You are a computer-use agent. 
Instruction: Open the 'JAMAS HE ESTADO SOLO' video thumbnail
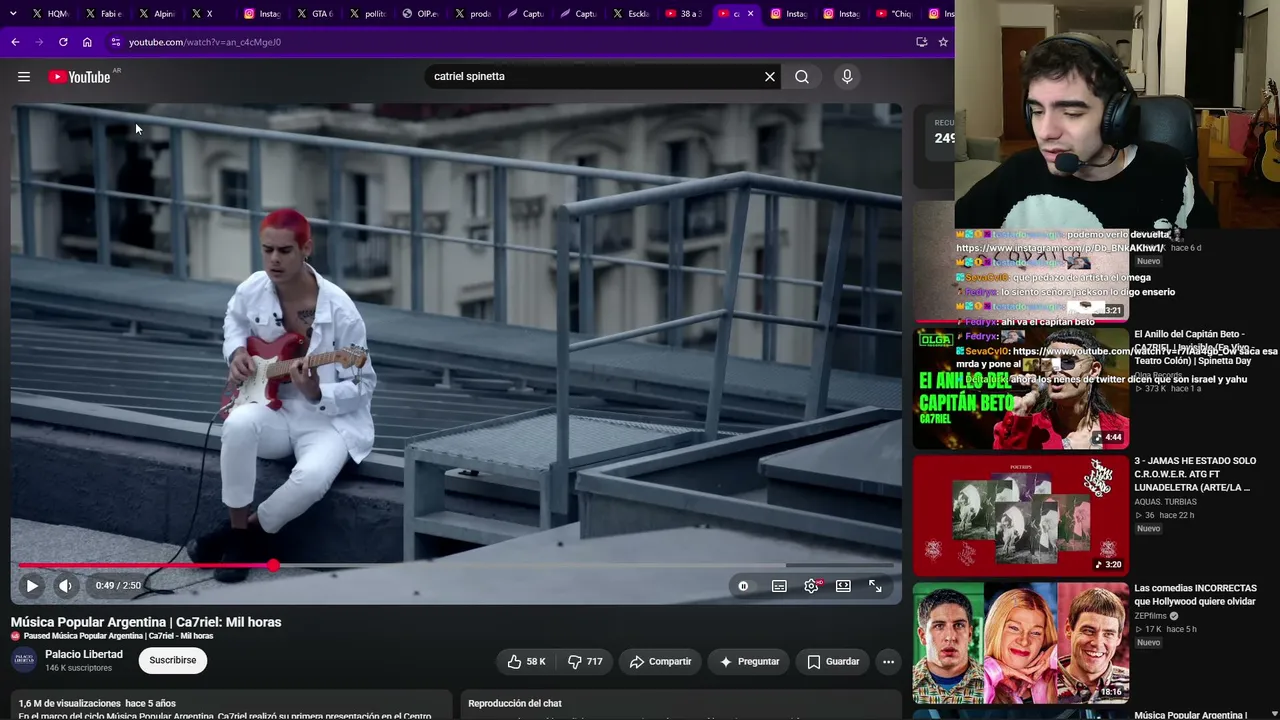point(1021,516)
